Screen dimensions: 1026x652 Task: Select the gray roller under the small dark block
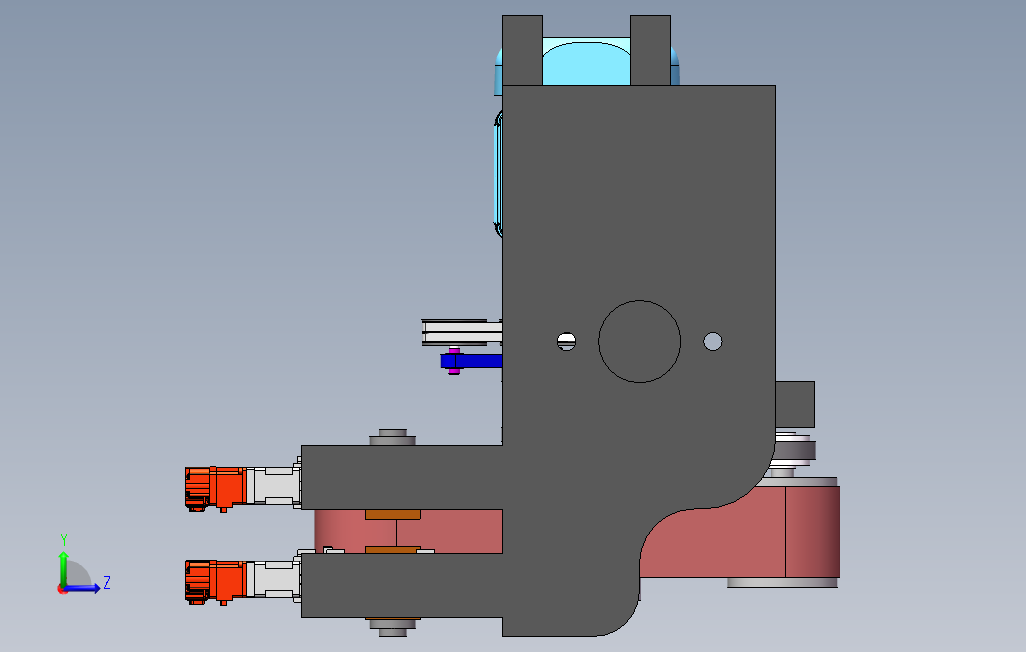coord(794,451)
